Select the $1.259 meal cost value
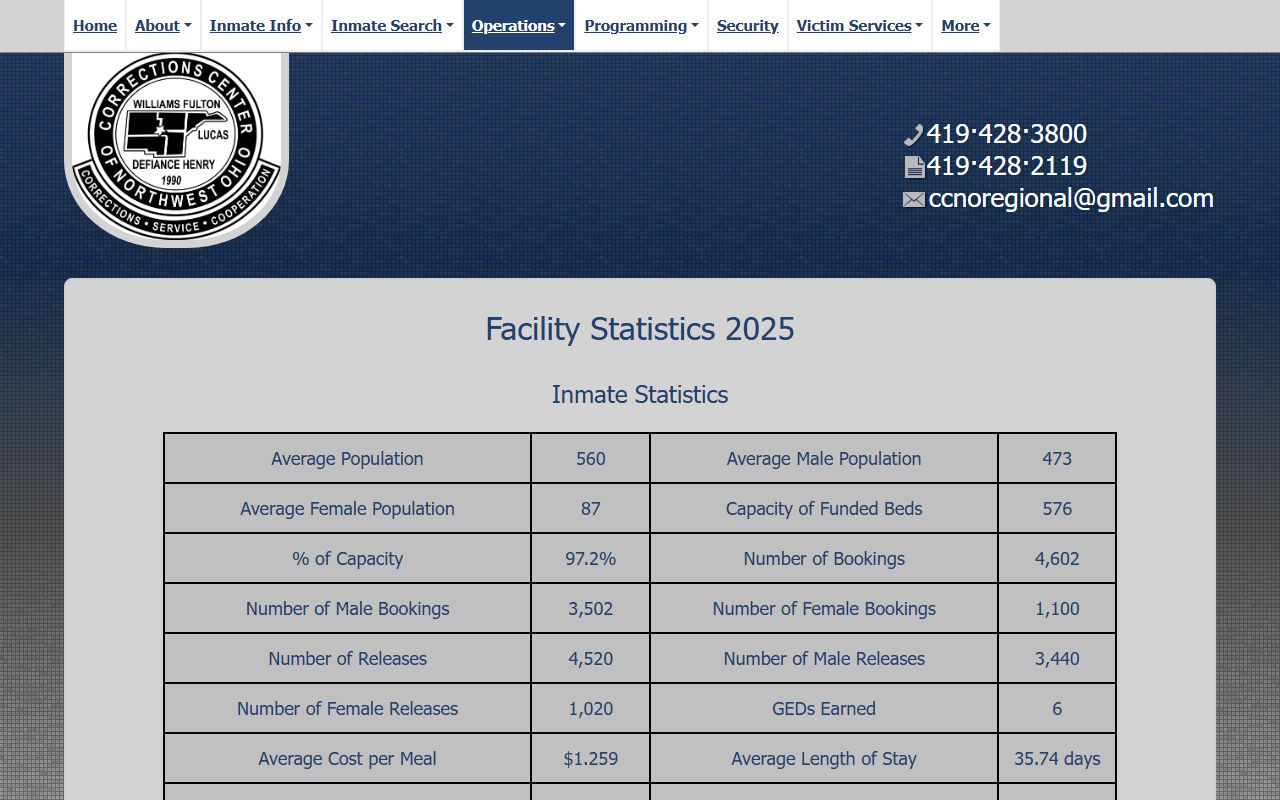The height and width of the screenshot is (800, 1280). coord(591,759)
